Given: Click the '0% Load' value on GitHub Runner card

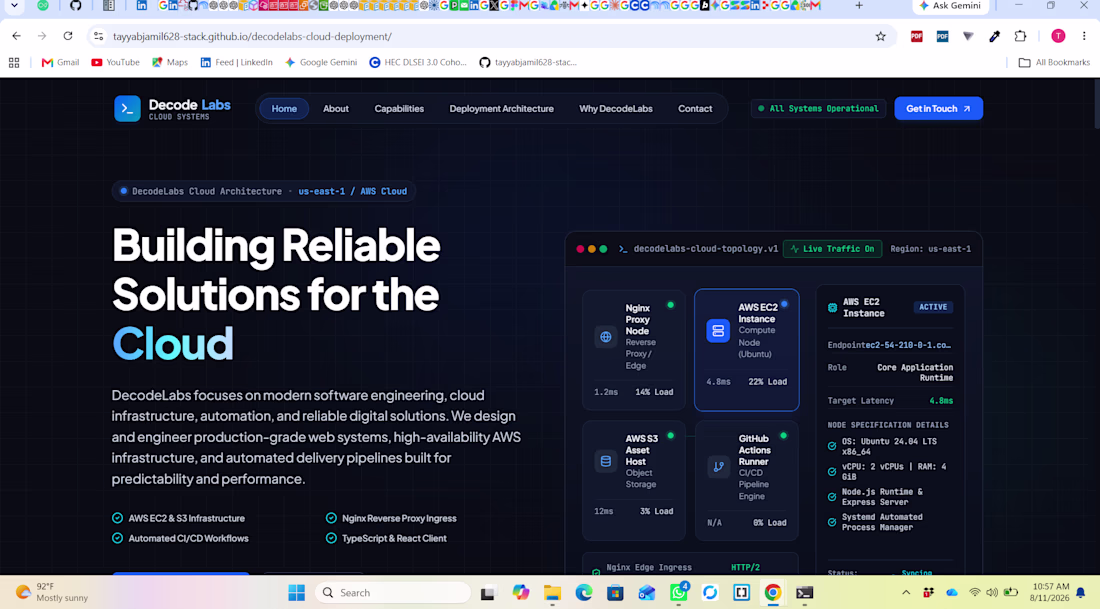Looking at the screenshot, I should coord(770,523).
